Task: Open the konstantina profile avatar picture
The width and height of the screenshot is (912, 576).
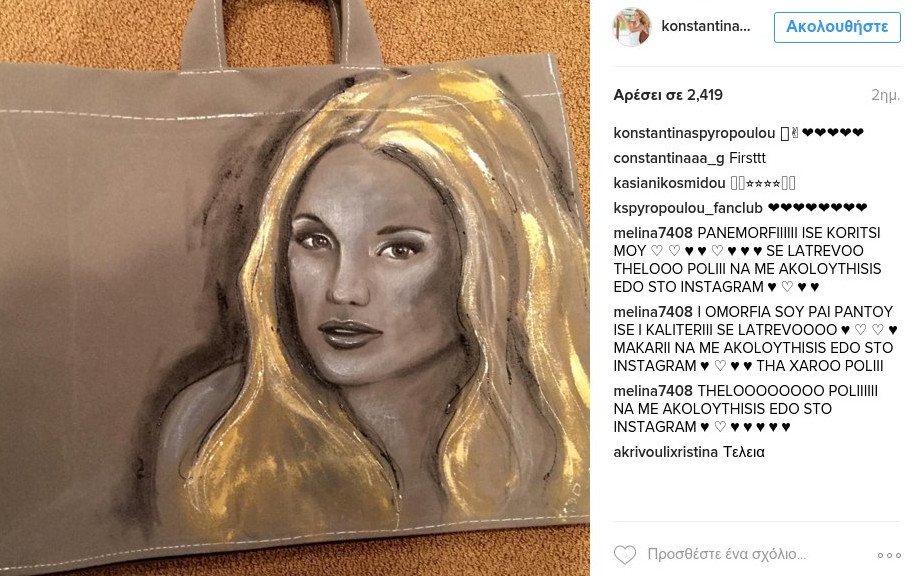Action: point(632,27)
